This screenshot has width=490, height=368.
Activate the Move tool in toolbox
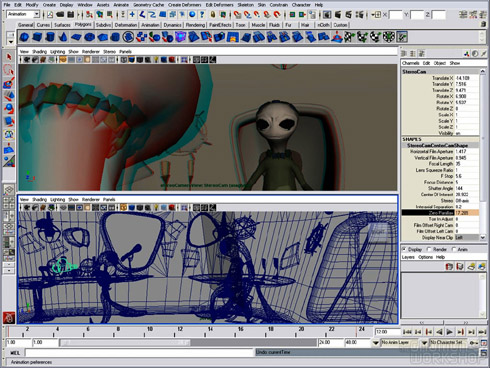[9, 96]
